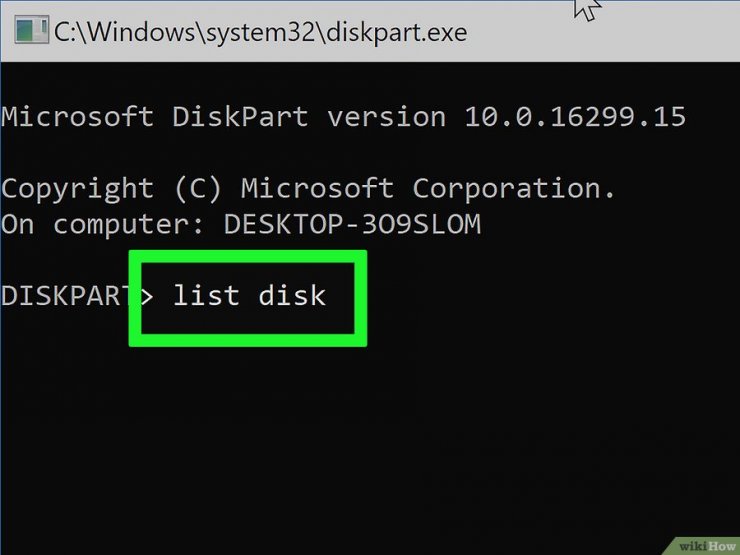Click the computer name DESKTOP-3O9SLOM
Viewport: 740px width, 555px height.
click(352, 224)
